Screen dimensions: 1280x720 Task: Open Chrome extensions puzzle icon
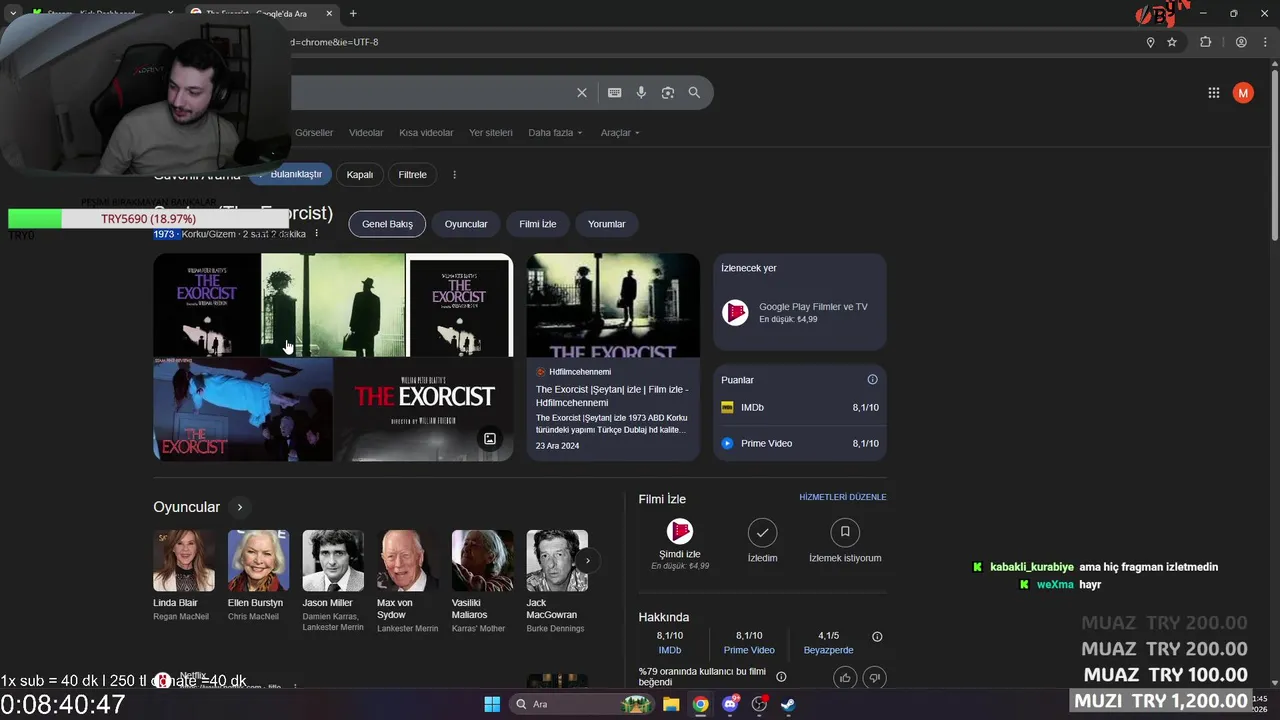point(1206,42)
